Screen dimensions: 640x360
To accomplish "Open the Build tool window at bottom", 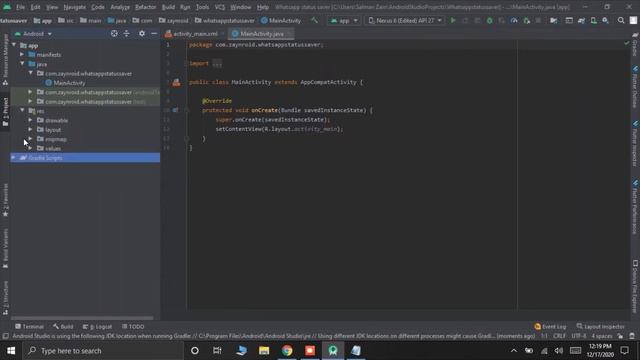I will pyautogui.click(x=63, y=327).
